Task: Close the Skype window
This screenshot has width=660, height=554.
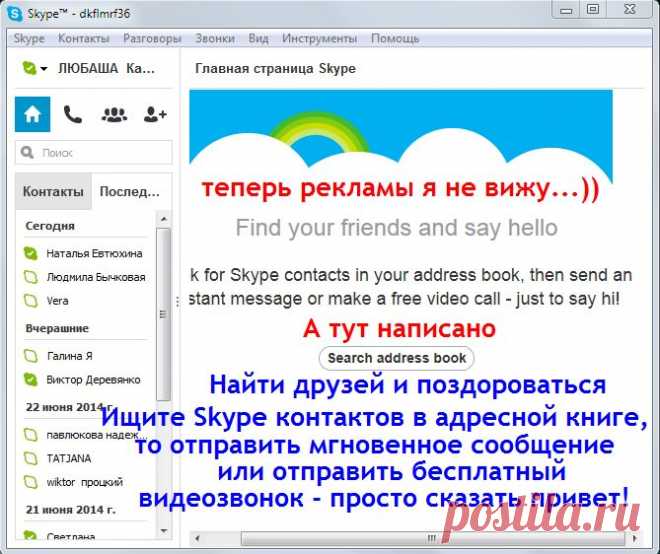Action: pyautogui.click(x=629, y=9)
